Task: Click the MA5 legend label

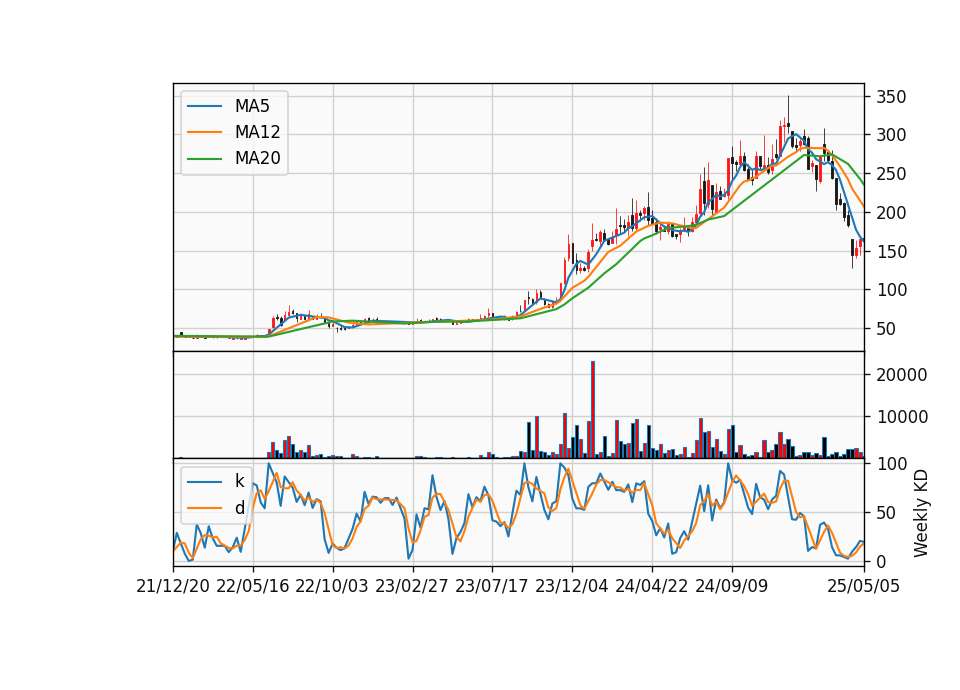Action: pos(252,106)
